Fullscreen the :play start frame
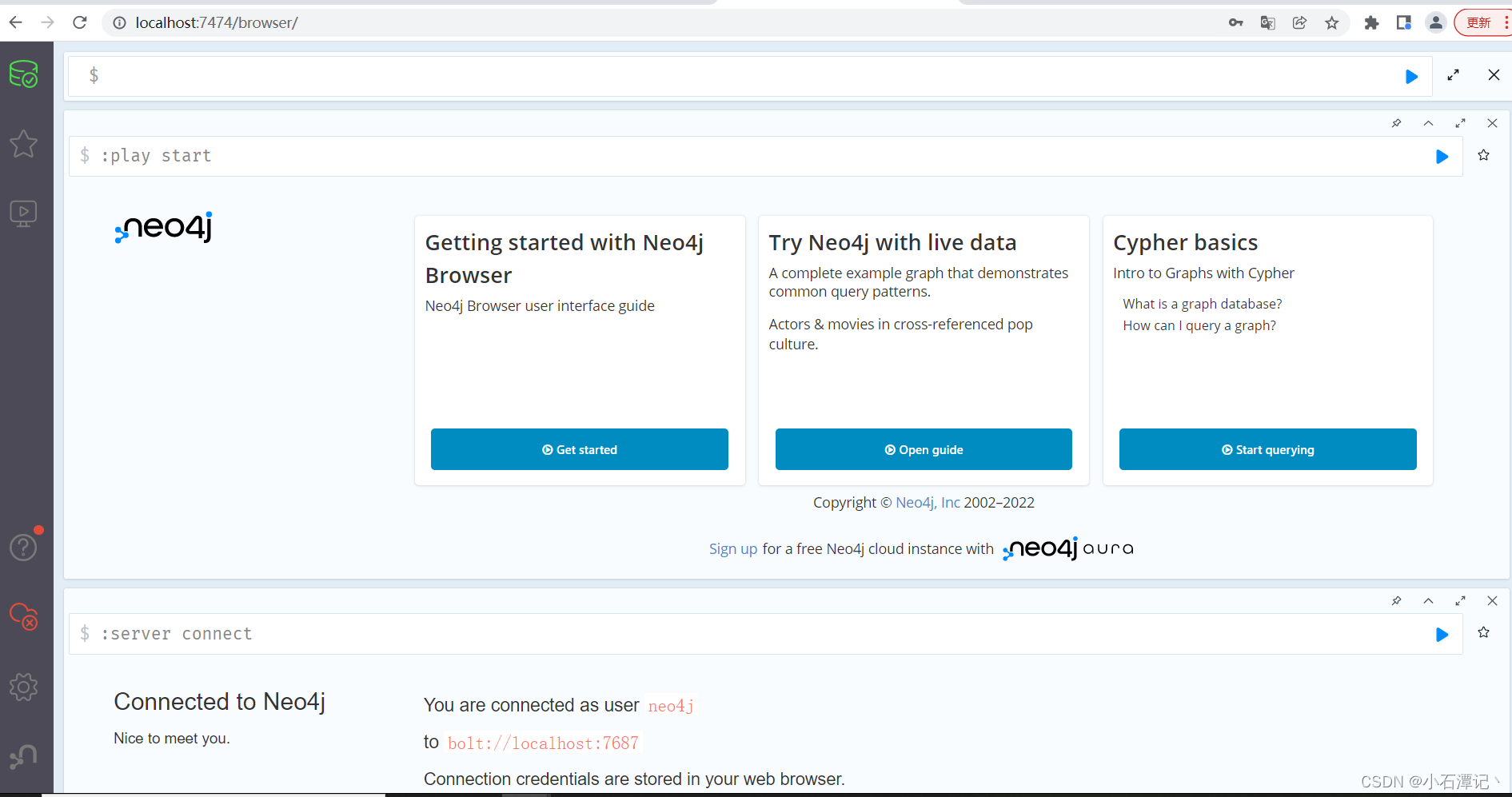This screenshot has height=797, width=1512. [1460, 123]
